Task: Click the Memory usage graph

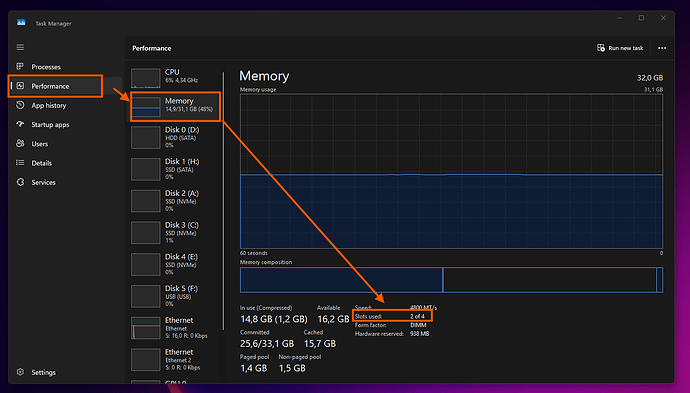Action: tap(451, 171)
